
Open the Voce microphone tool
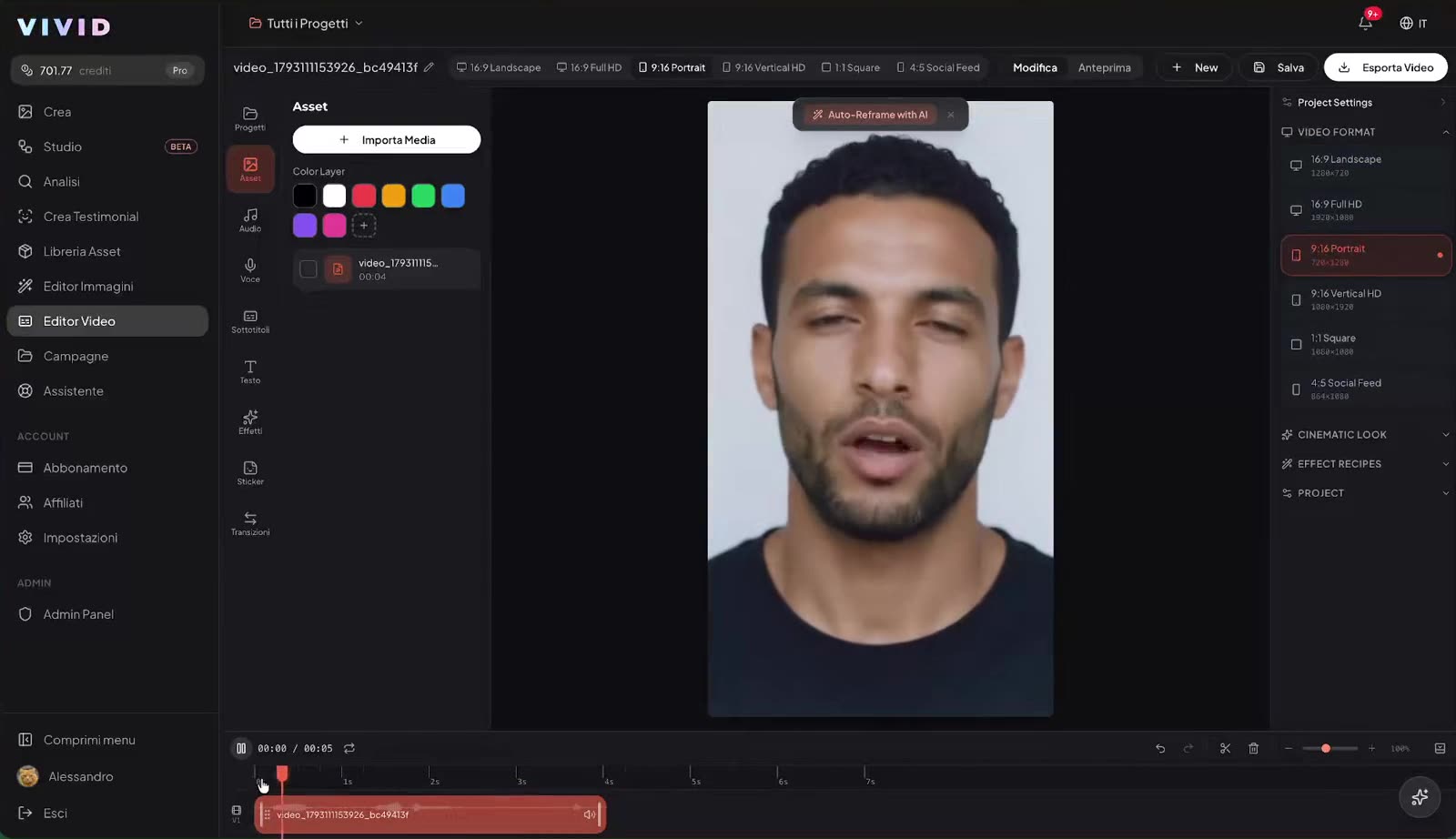pos(250,270)
